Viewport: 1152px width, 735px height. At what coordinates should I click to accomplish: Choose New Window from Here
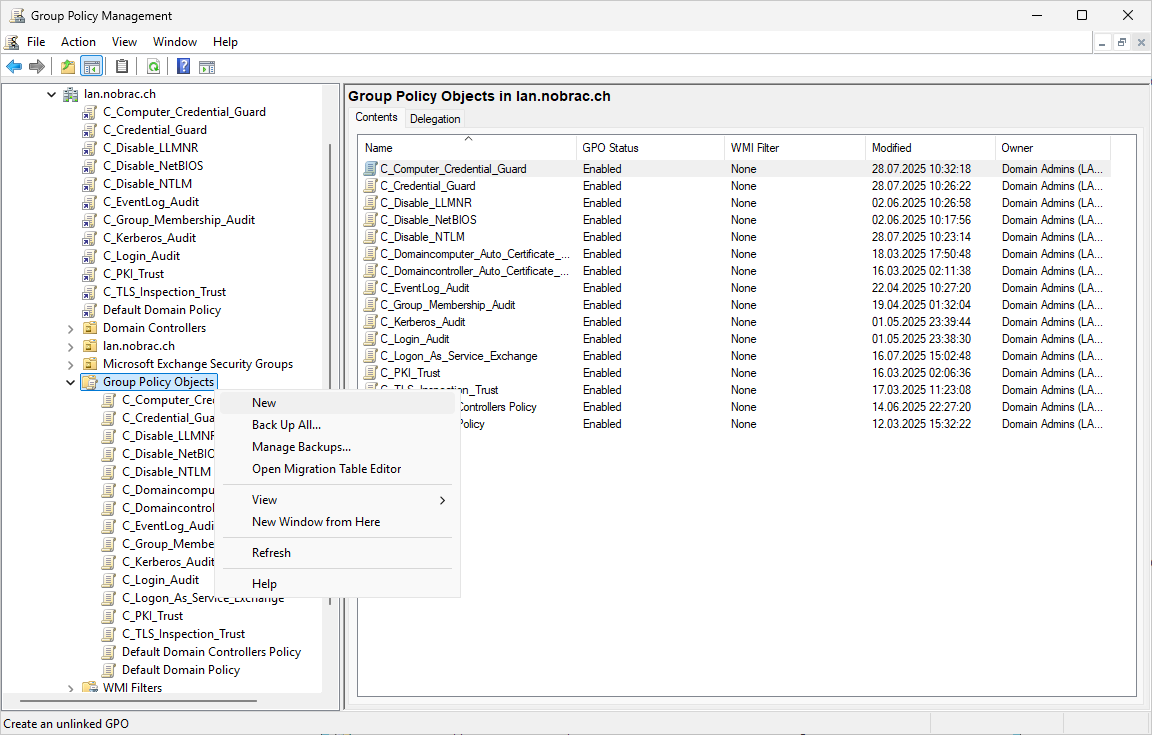(x=337, y=522)
